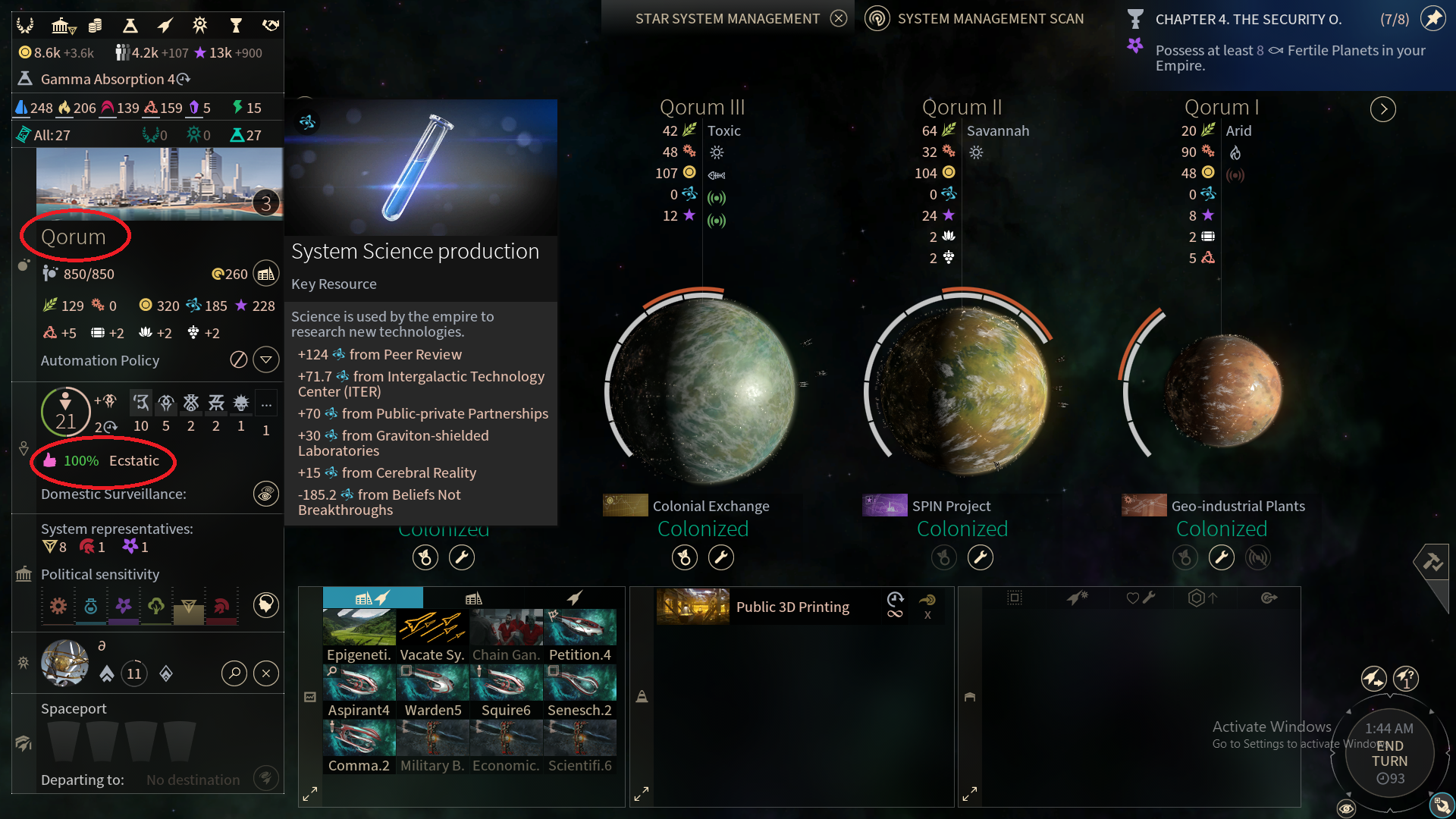The width and height of the screenshot is (1456, 819).
Task: Click the population icon under SPIN Project planet
Action: (x=943, y=557)
